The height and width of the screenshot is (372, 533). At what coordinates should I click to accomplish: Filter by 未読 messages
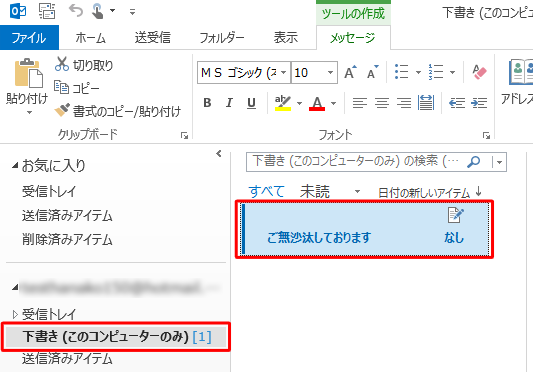click(315, 191)
